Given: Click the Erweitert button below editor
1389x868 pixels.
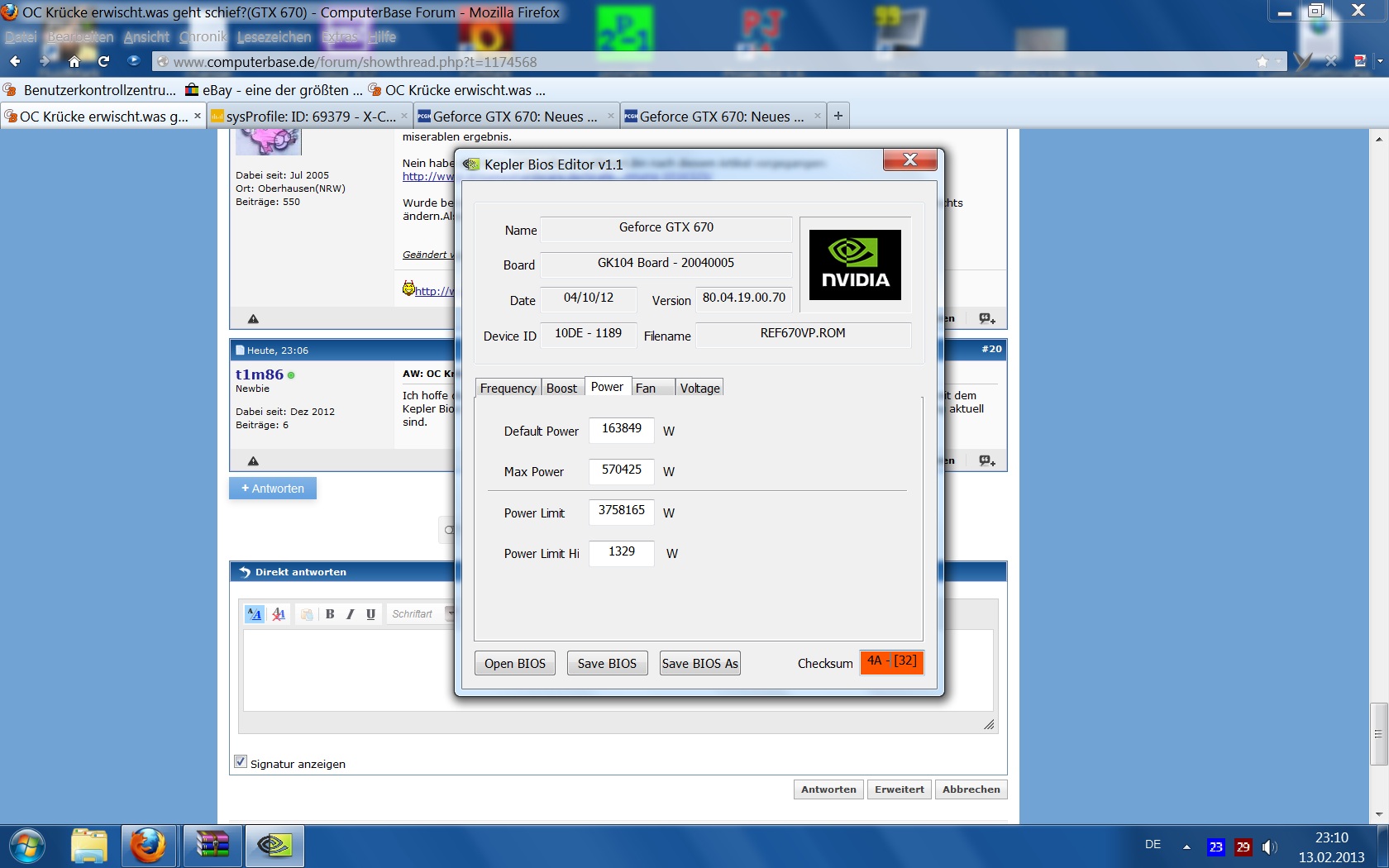Looking at the screenshot, I should click(900, 789).
